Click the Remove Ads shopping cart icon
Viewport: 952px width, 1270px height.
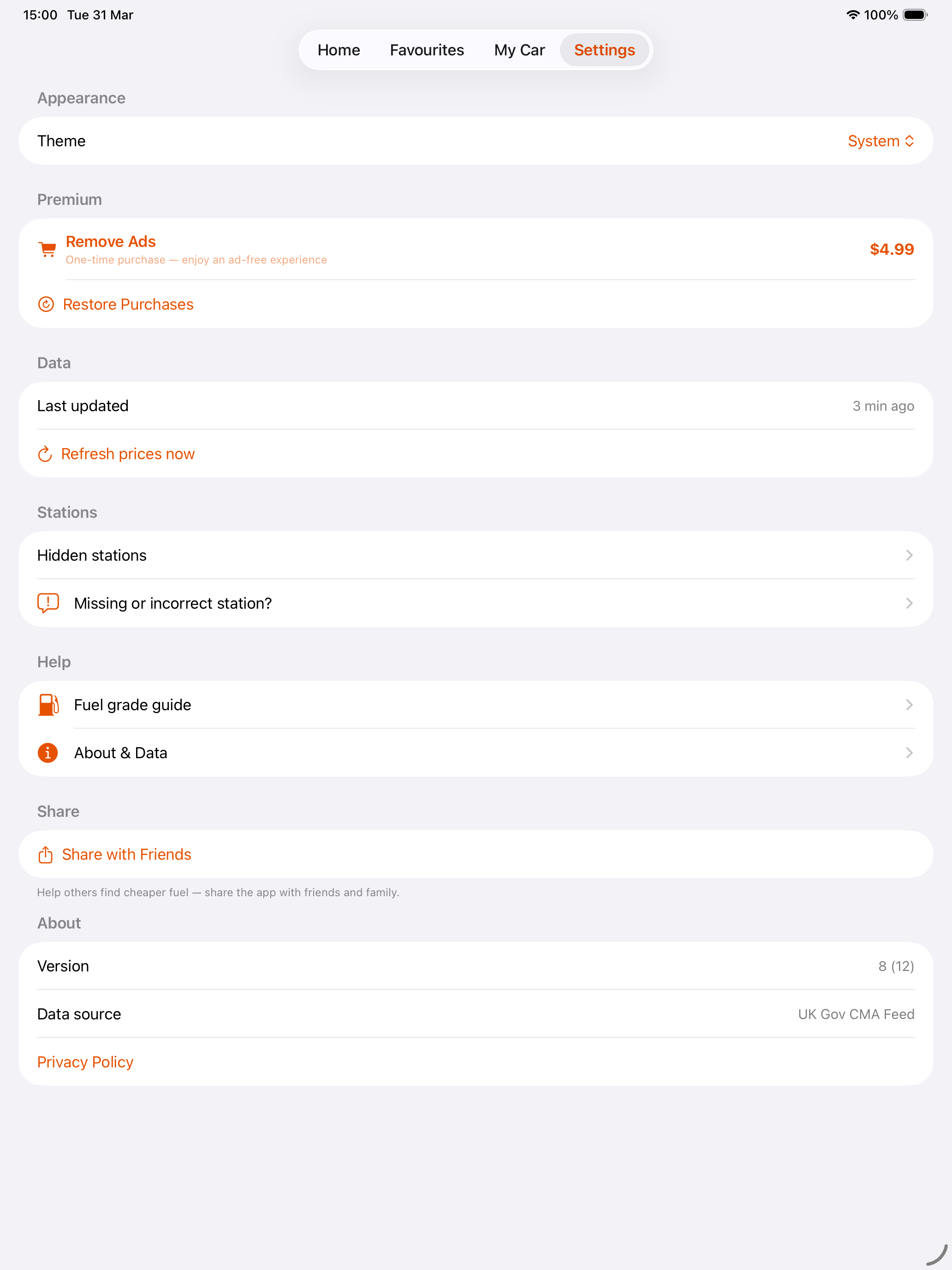click(x=48, y=249)
